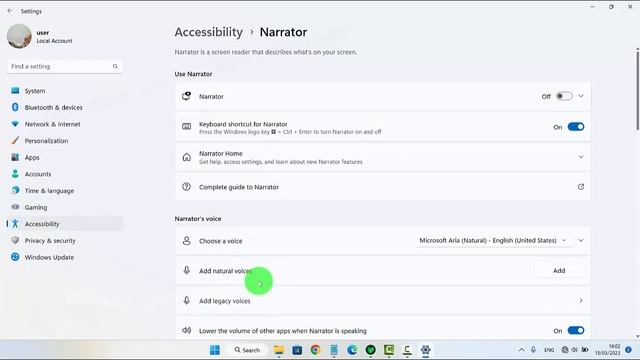Screen dimensions: 640x360
Task: Open File Explorer from taskbar
Action: coord(279,350)
